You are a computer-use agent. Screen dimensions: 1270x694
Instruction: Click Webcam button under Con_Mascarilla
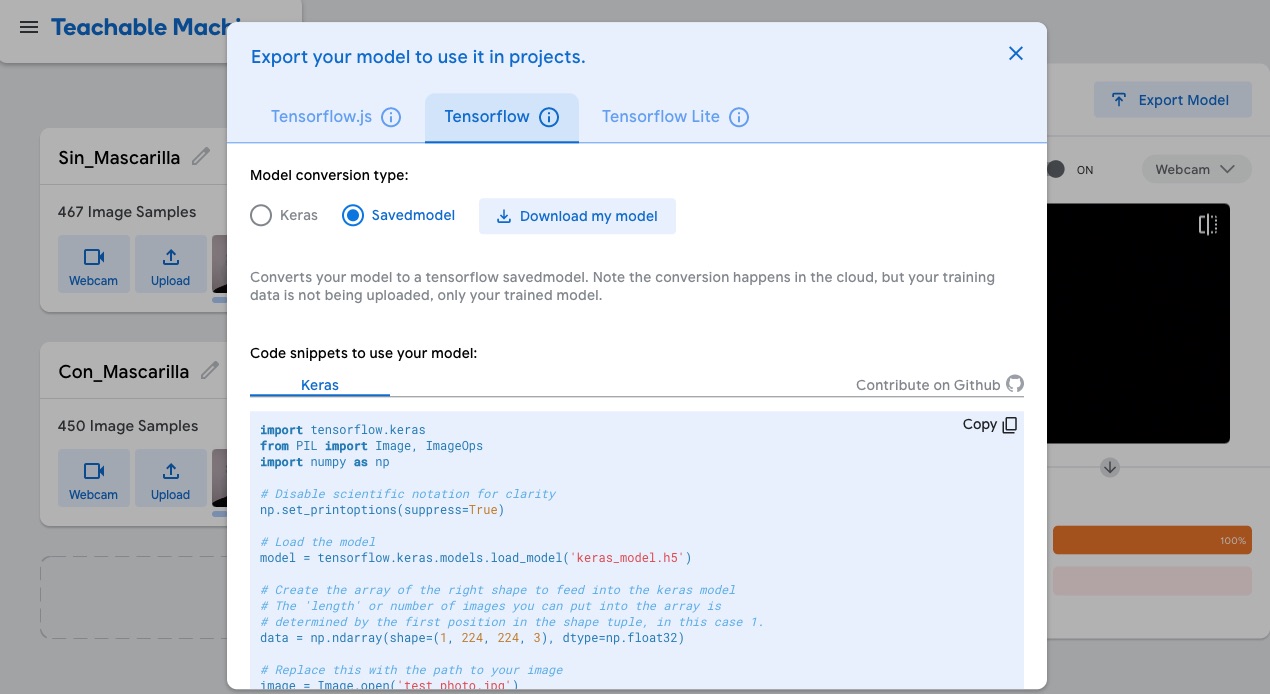coord(94,478)
